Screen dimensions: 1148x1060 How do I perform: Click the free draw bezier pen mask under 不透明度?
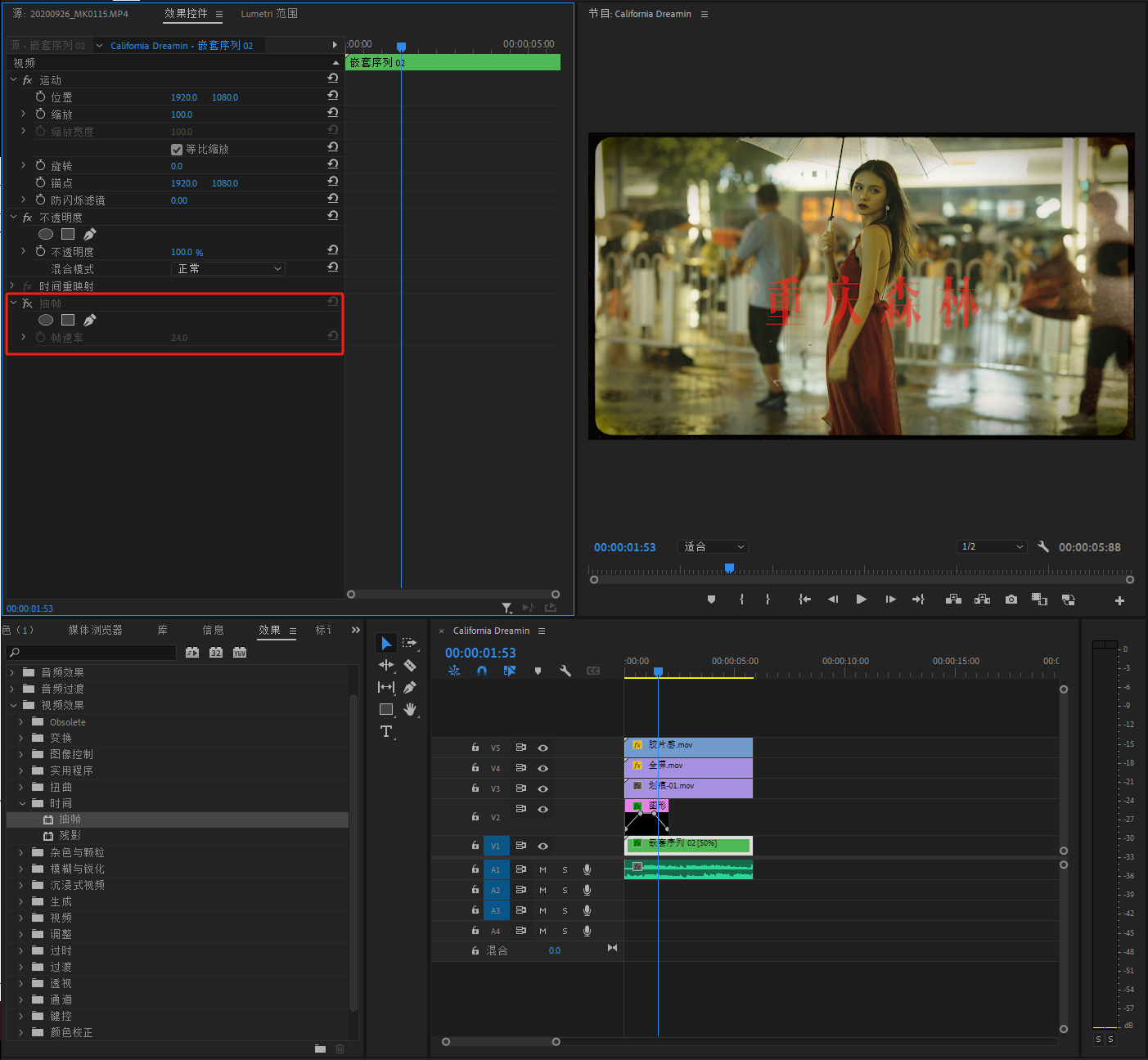click(x=90, y=235)
